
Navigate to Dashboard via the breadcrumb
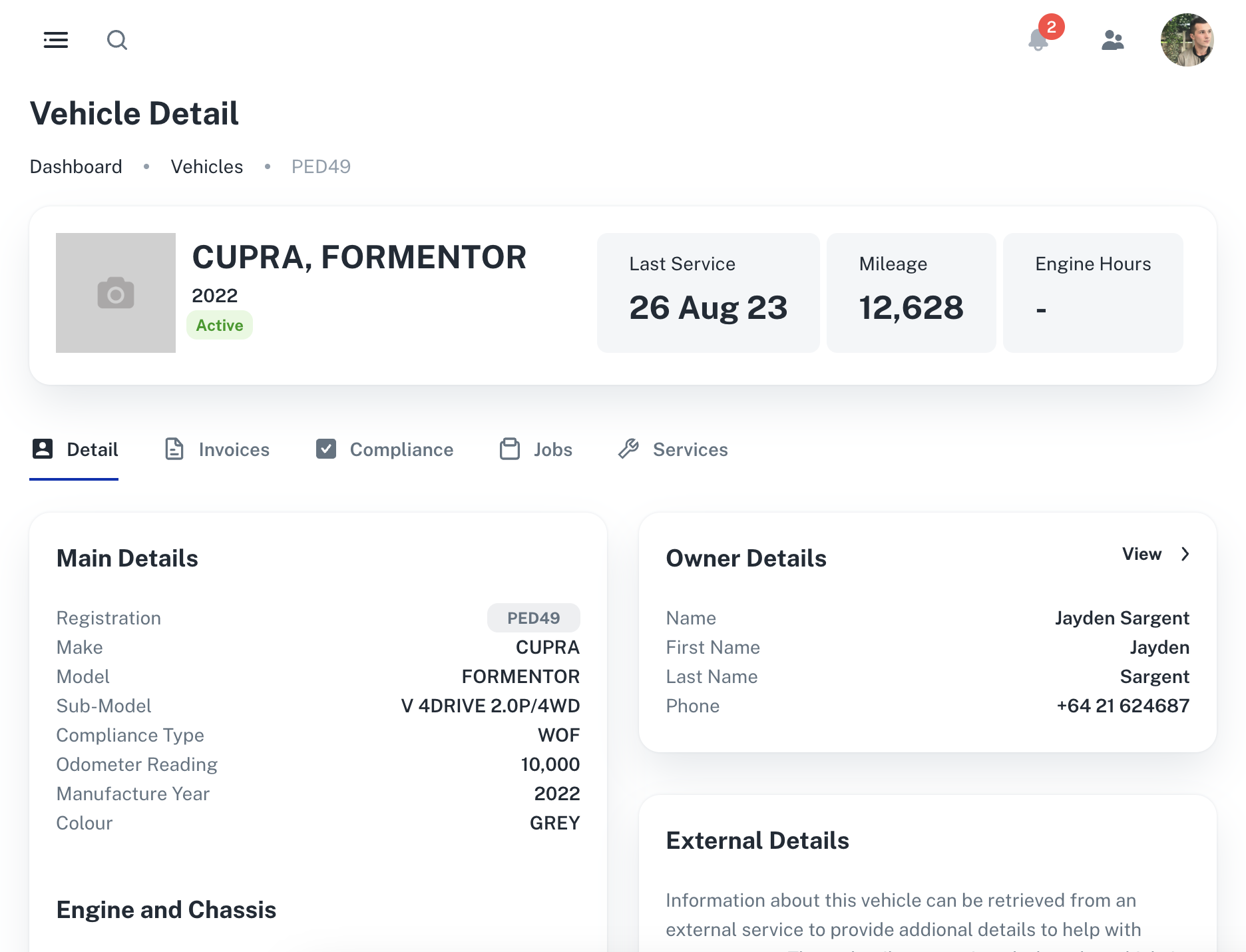tap(75, 166)
